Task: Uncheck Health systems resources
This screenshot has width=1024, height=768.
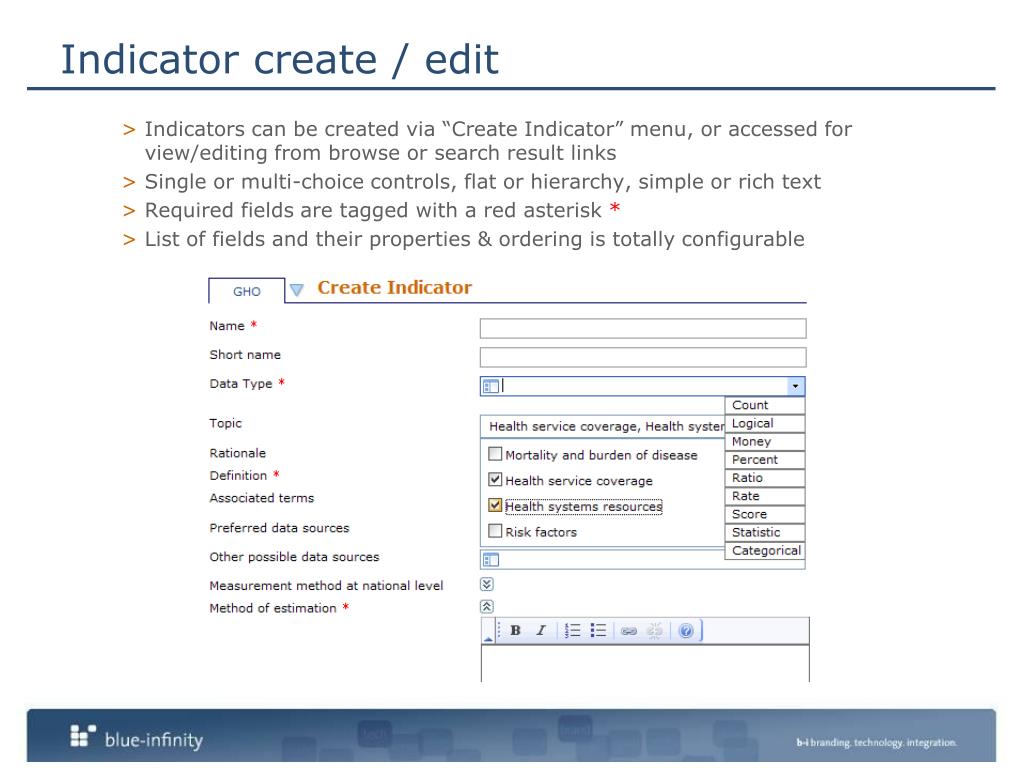Action: pos(495,505)
